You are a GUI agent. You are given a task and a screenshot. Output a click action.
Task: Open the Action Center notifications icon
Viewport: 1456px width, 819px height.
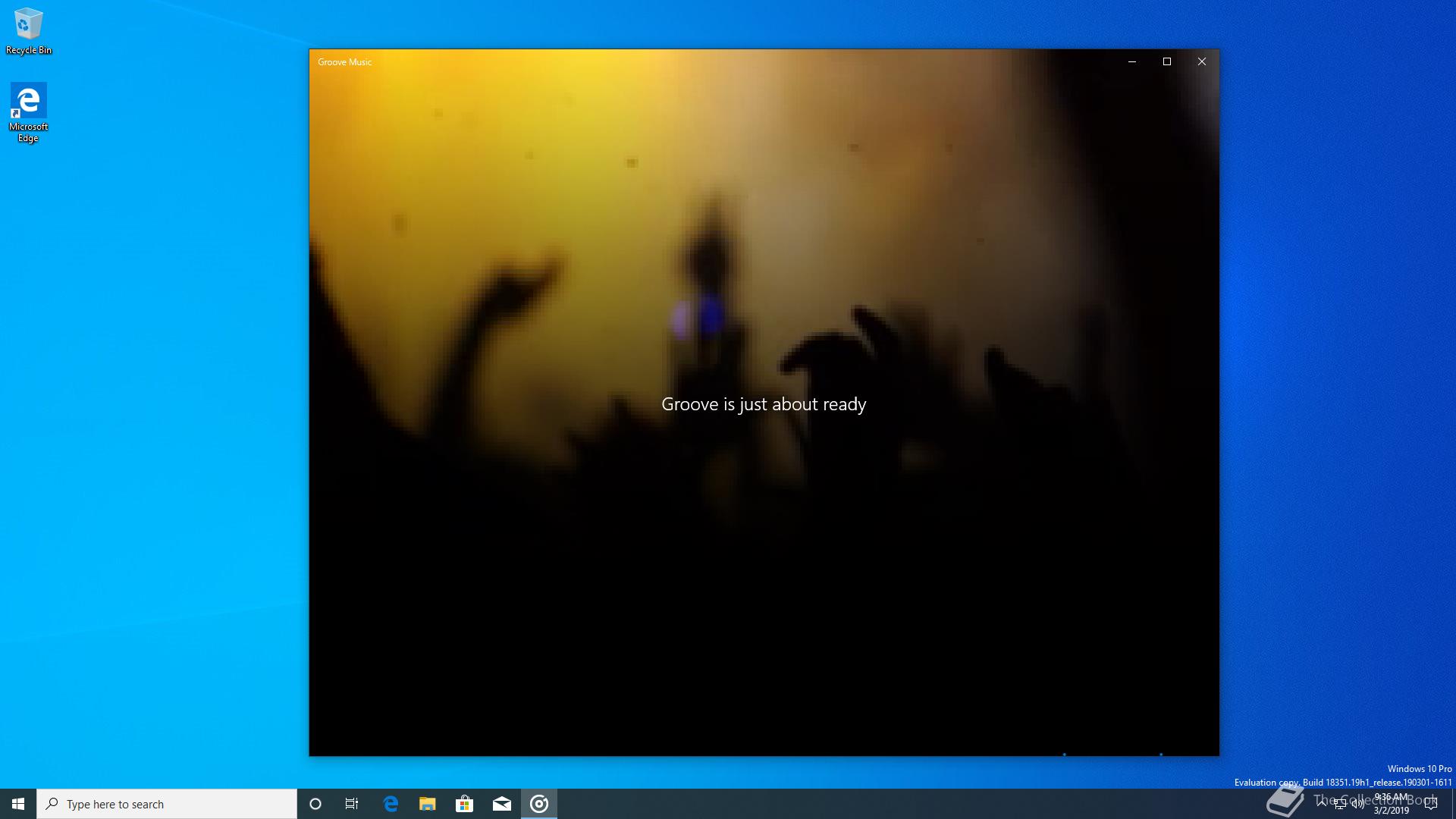click(x=1431, y=804)
